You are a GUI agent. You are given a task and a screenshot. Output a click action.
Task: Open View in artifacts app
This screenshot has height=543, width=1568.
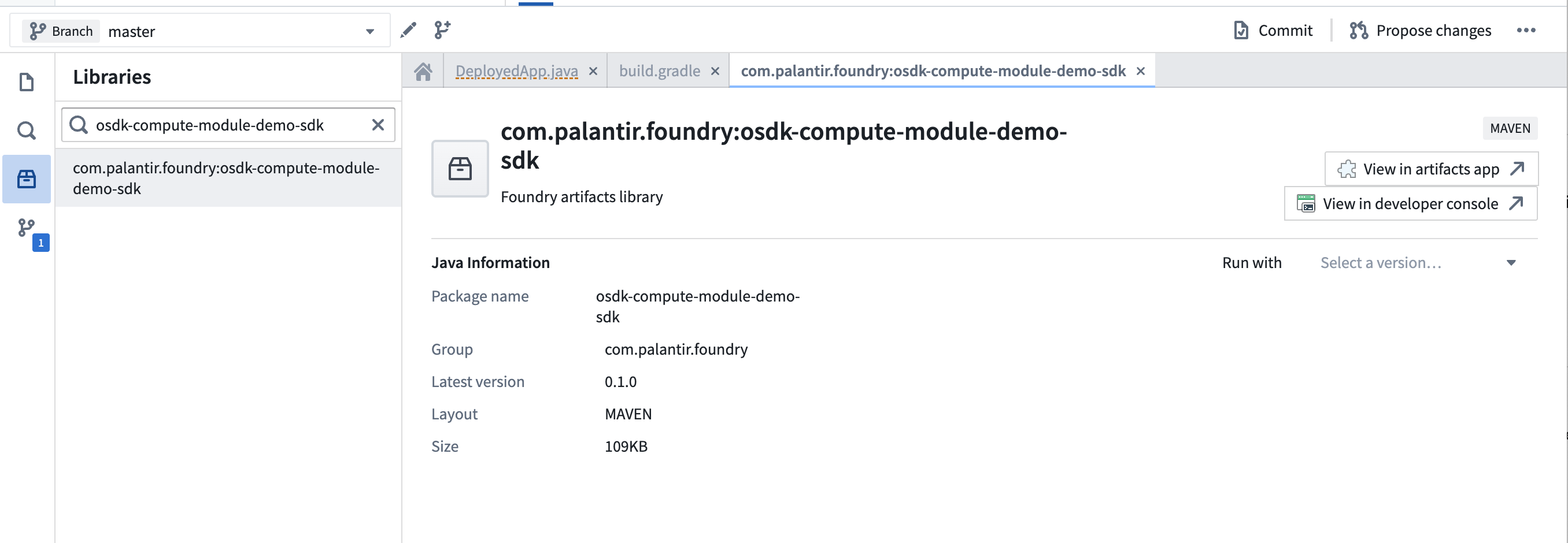click(x=1431, y=169)
